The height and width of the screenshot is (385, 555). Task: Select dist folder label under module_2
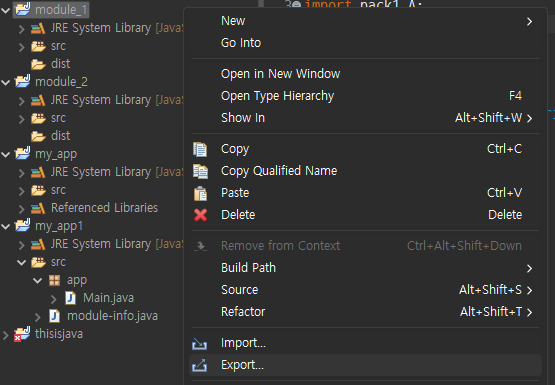[61, 136]
